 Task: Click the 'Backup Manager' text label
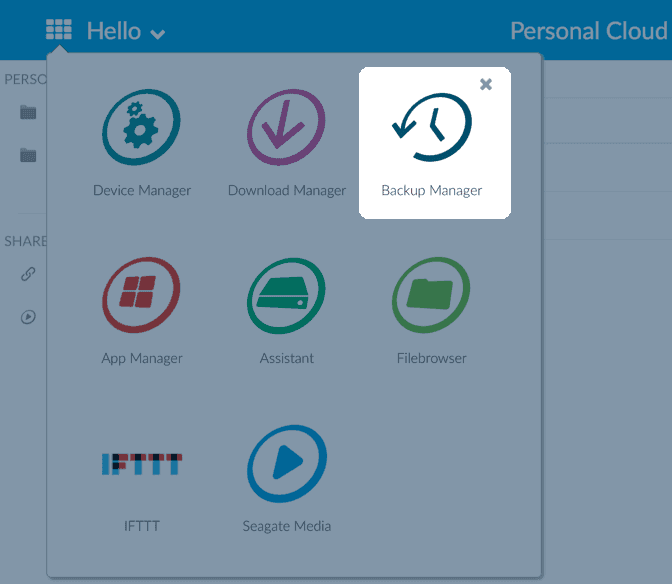coord(432,190)
